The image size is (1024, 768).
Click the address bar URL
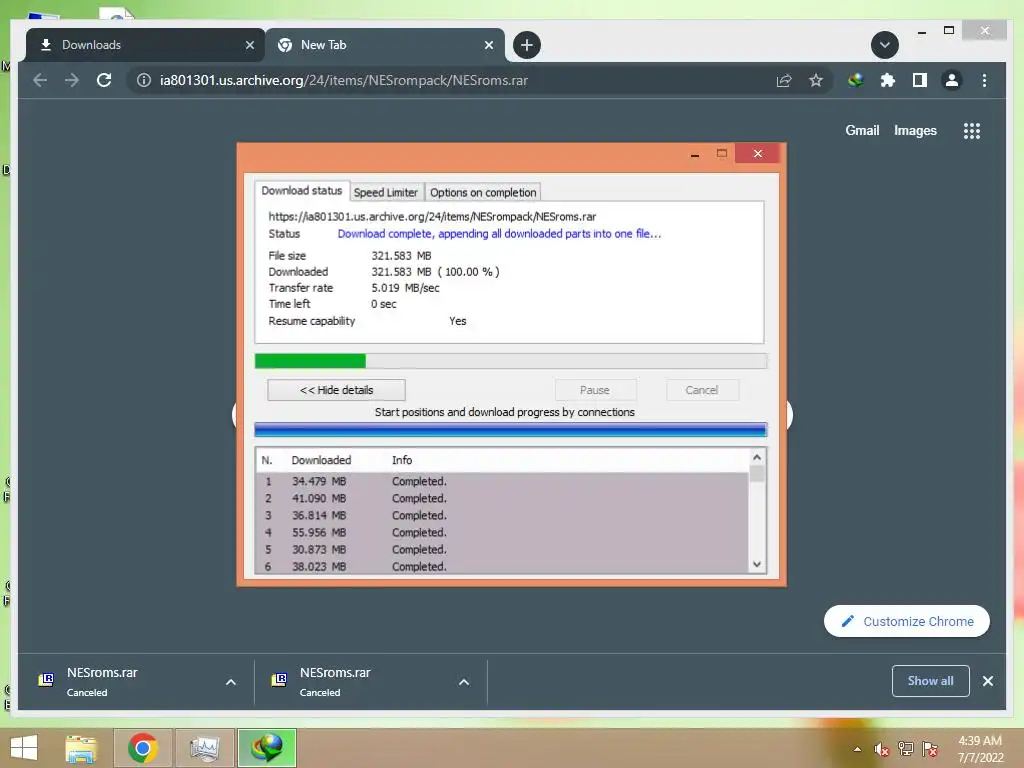(344, 80)
